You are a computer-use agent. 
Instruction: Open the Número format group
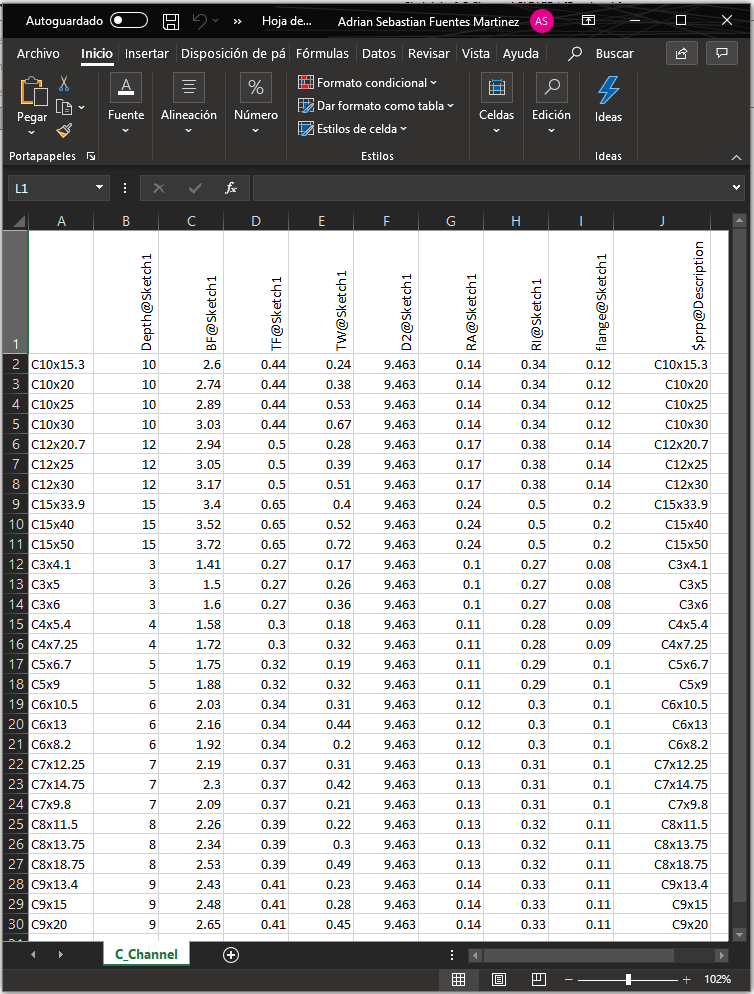point(256,104)
